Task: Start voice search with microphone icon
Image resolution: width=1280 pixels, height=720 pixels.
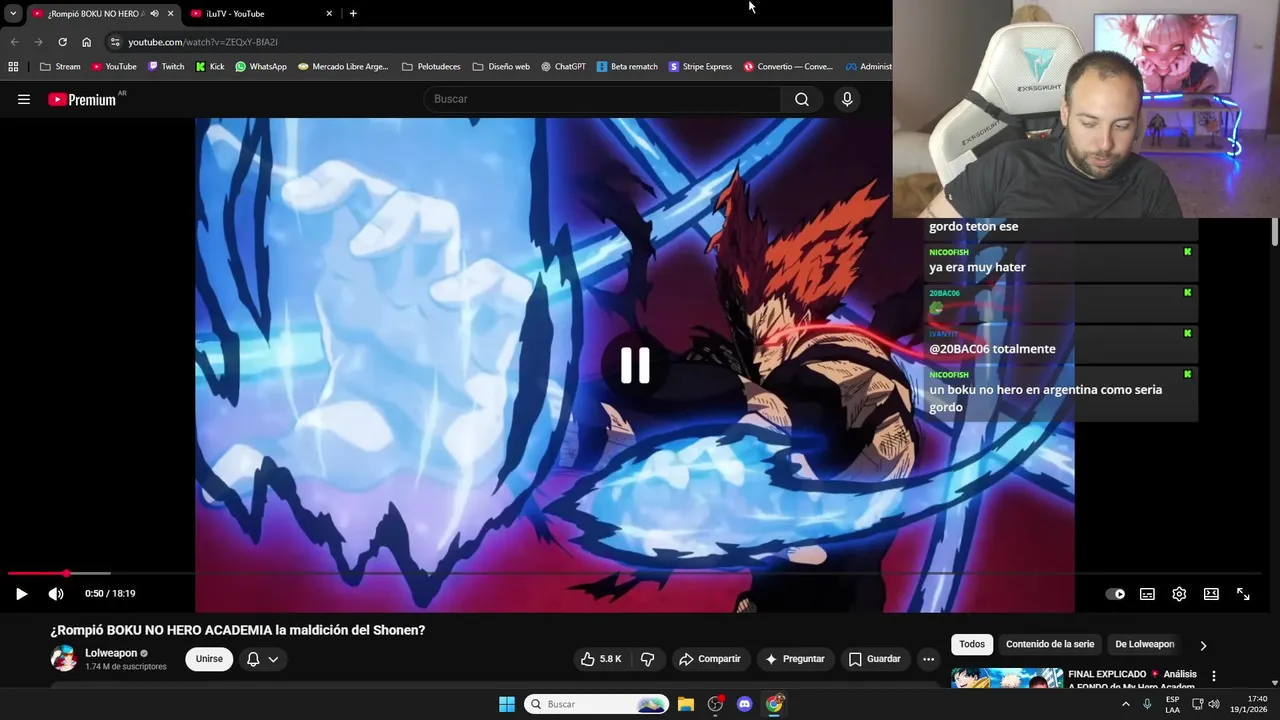Action: [847, 99]
